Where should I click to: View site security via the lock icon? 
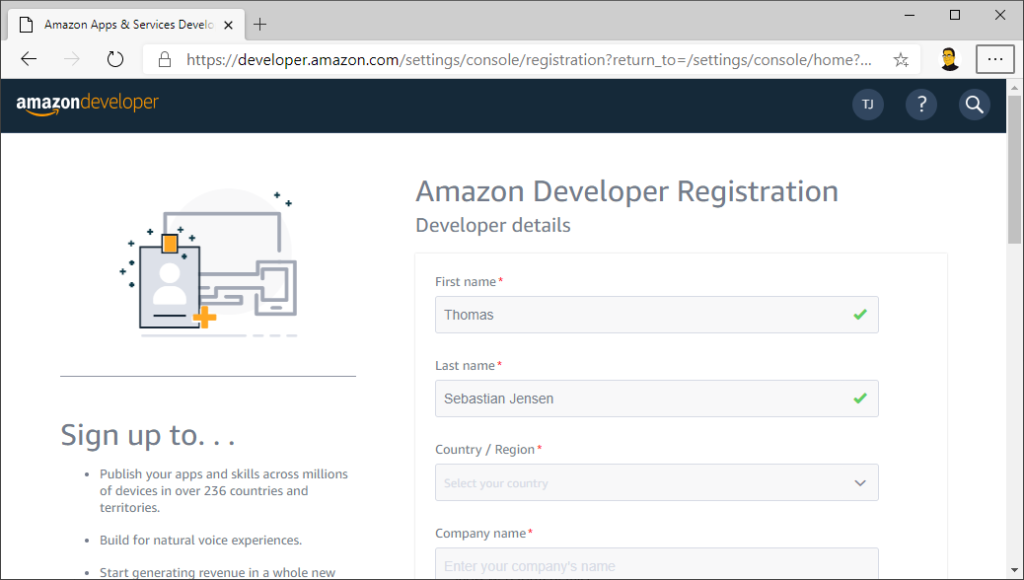[x=163, y=59]
